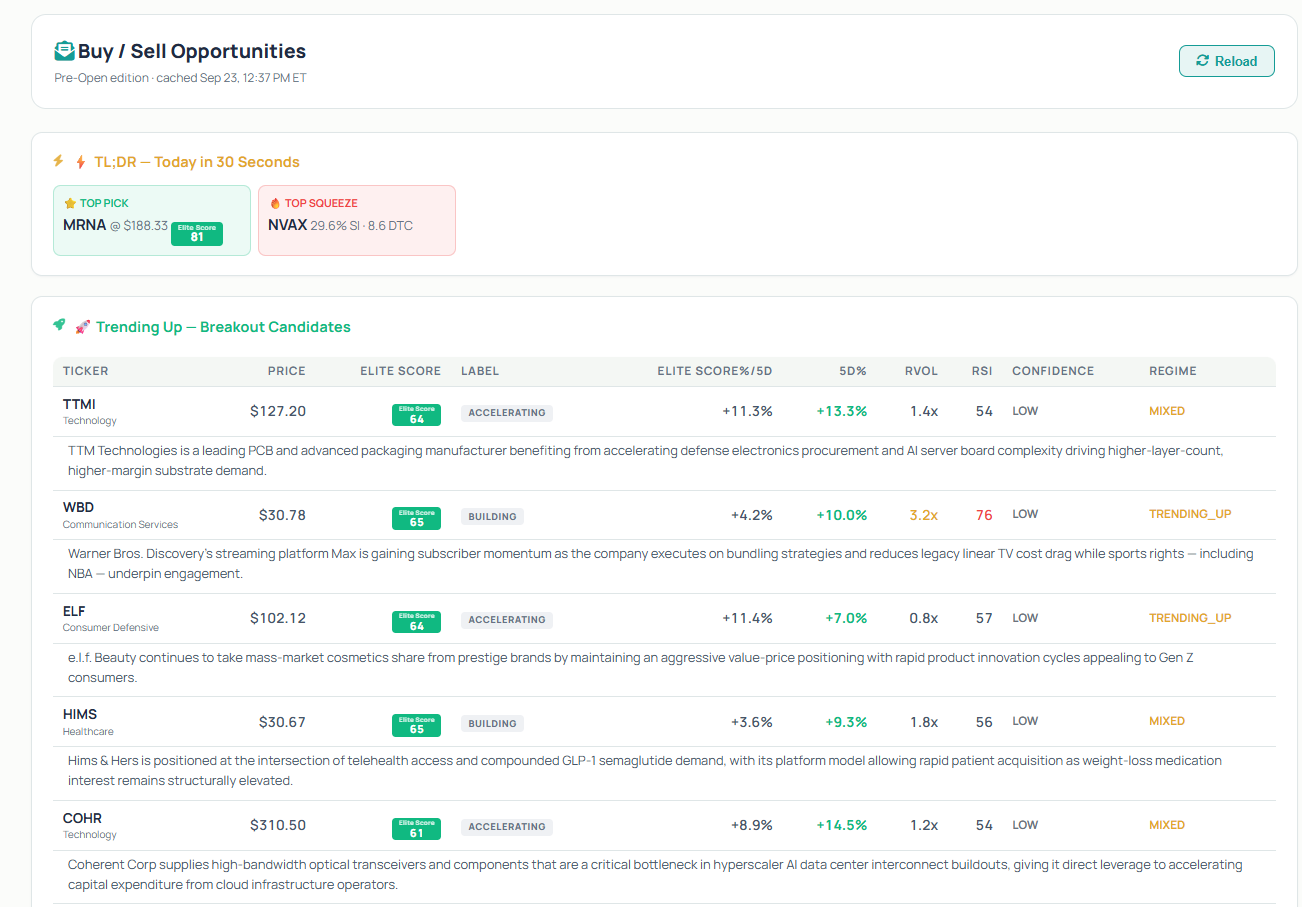Image resolution: width=1302 pixels, height=907 pixels.
Task: Sort table by PRICE column header
Action: pos(287,371)
